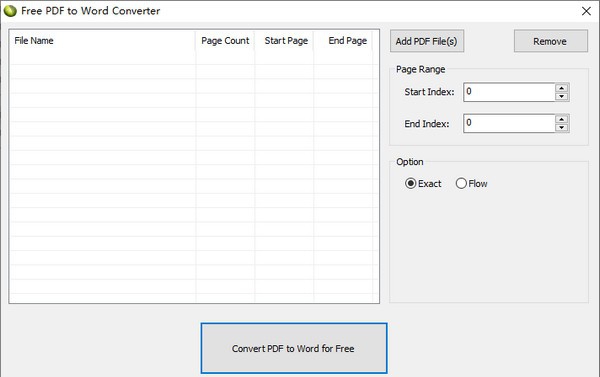Increase End Index with up arrow
Image resolution: width=600 pixels, height=377 pixels.
tap(562, 119)
